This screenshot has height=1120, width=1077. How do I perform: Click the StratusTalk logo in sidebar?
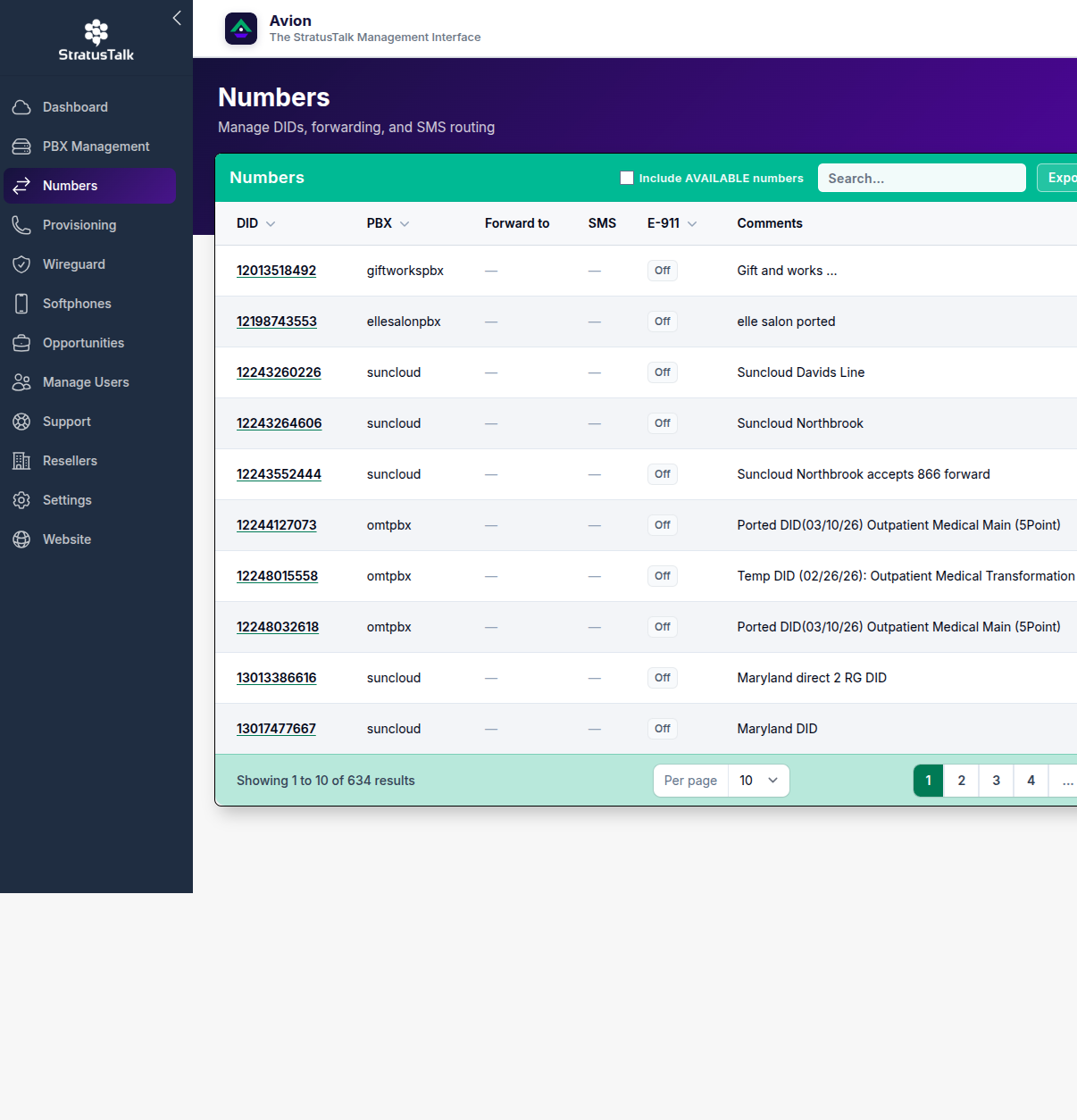coord(96,41)
